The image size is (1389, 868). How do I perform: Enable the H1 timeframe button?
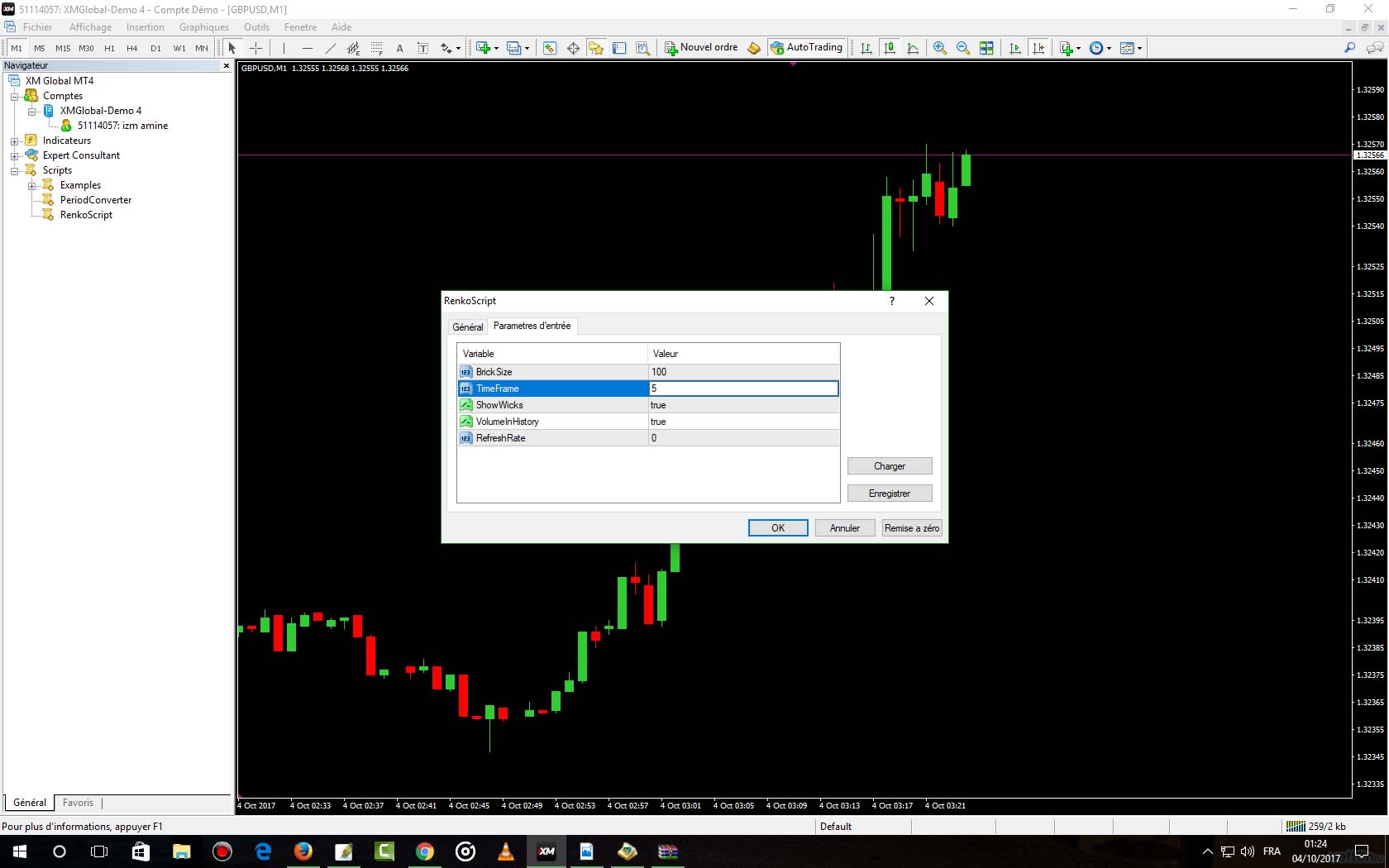point(109,48)
